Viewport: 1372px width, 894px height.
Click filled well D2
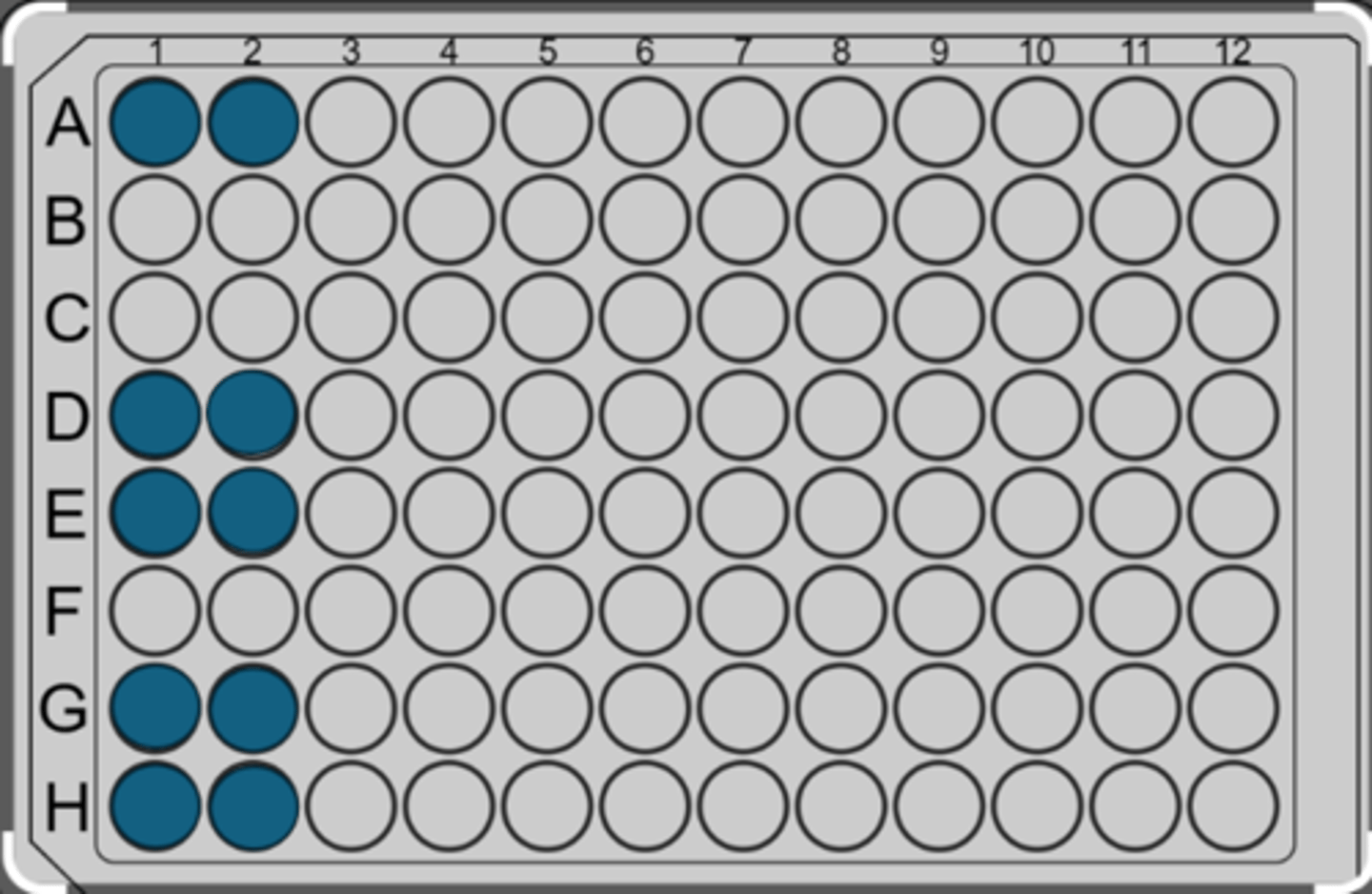click(x=252, y=416)
